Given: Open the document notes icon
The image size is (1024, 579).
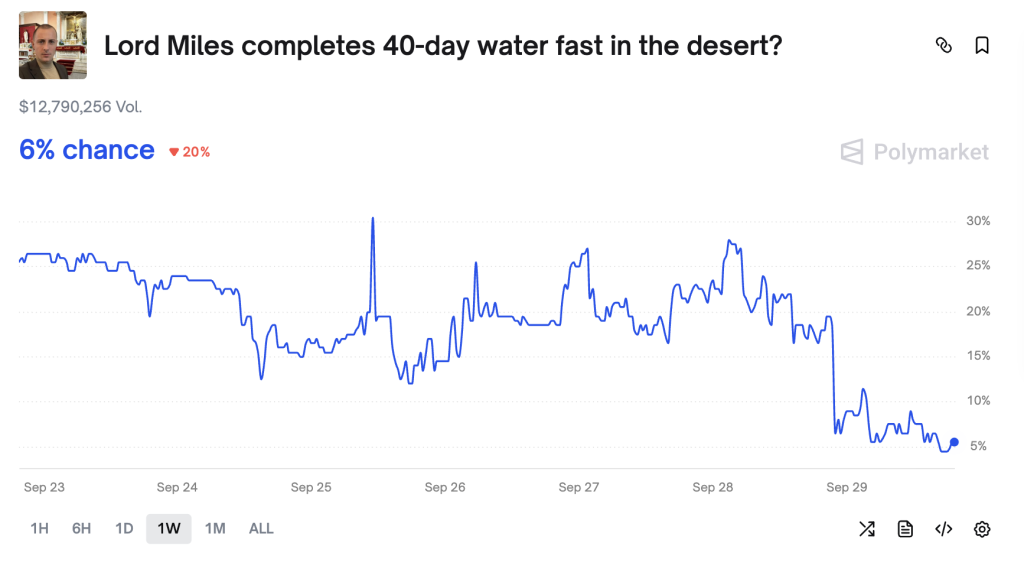Looking at the screenshot, I should point(905,529).
